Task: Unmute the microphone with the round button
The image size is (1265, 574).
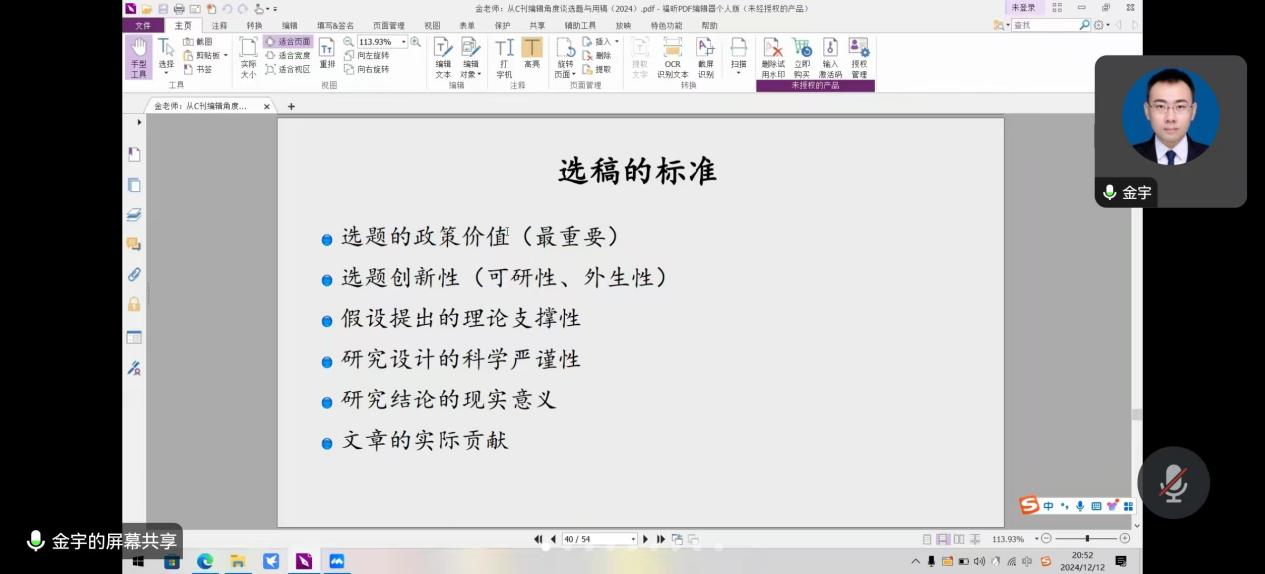Action: coord(1173,483)
